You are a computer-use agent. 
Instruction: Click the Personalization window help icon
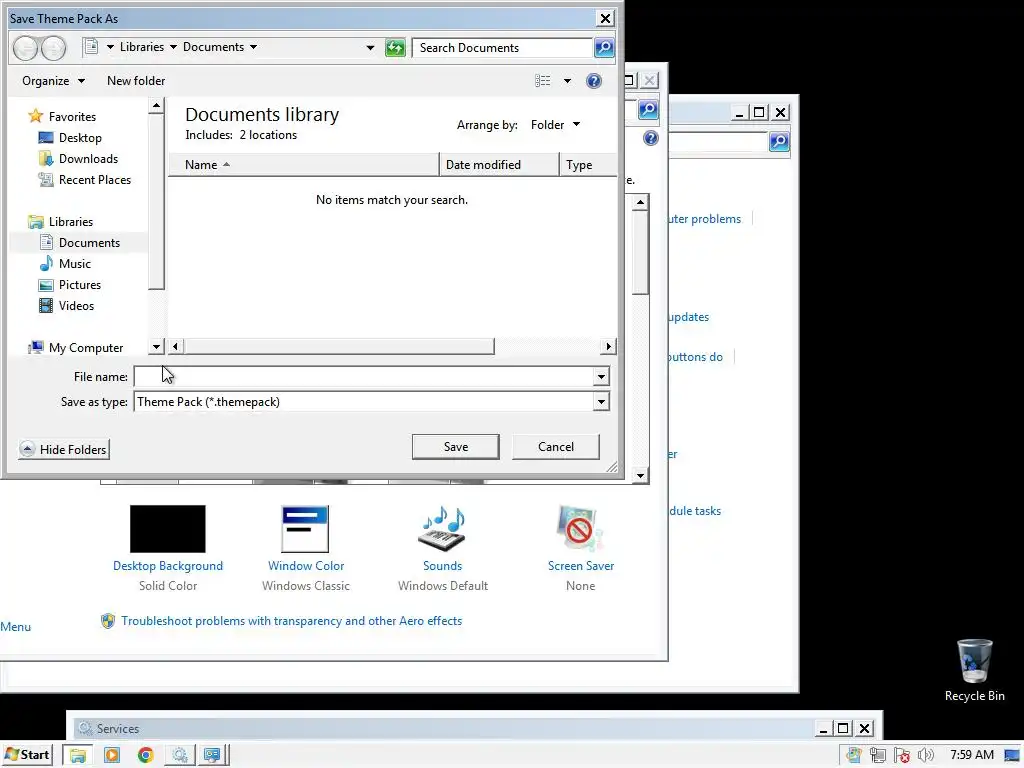(x=650, y=138)
